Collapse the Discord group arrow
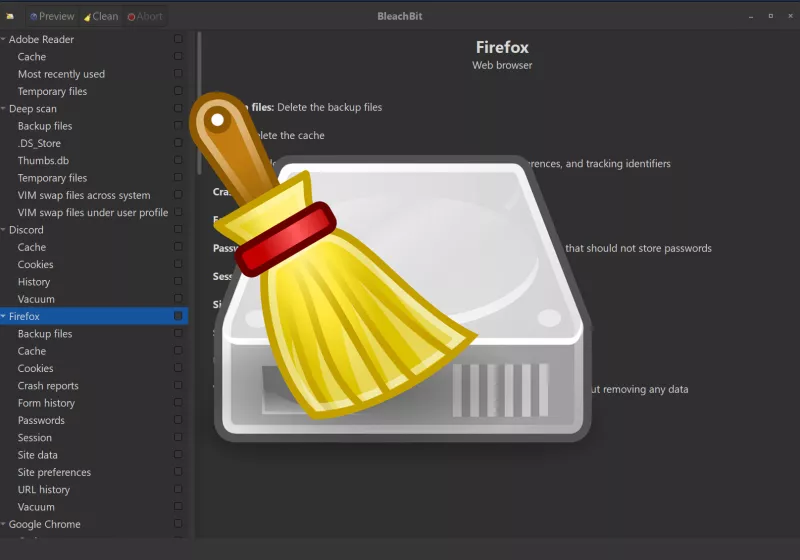Viewport: 800px width, 560px height. click(x=4, y=230)
